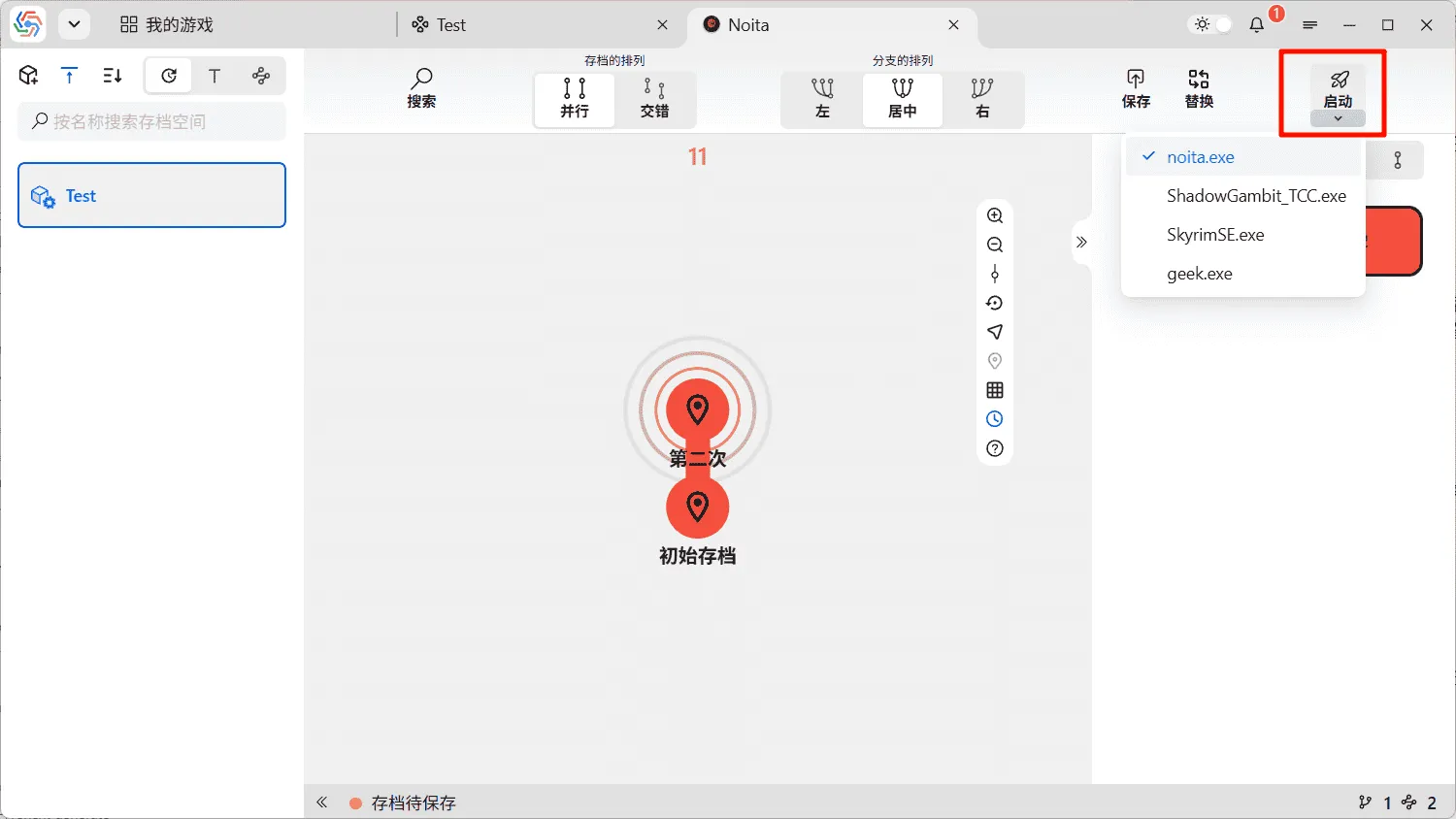Click the grid view icon in canvas toolbar

click(x=995, y=390)
